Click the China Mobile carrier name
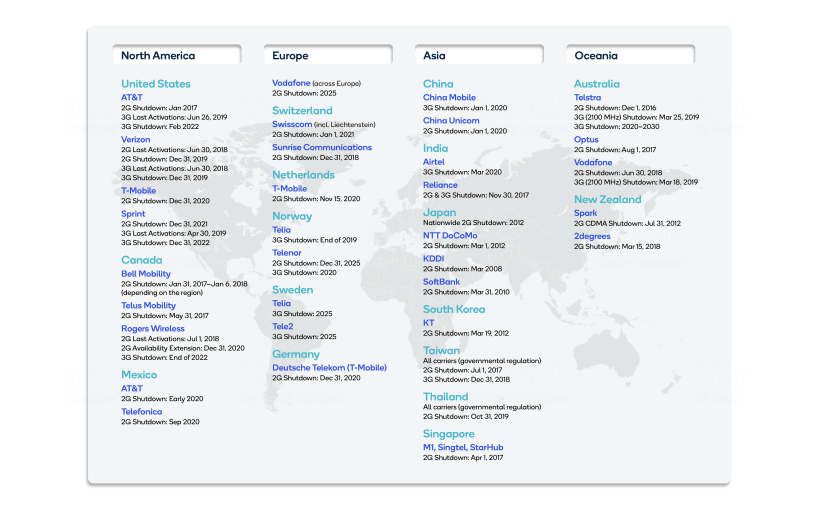Viewport: 814px width, 509px height. coord(449,98)
